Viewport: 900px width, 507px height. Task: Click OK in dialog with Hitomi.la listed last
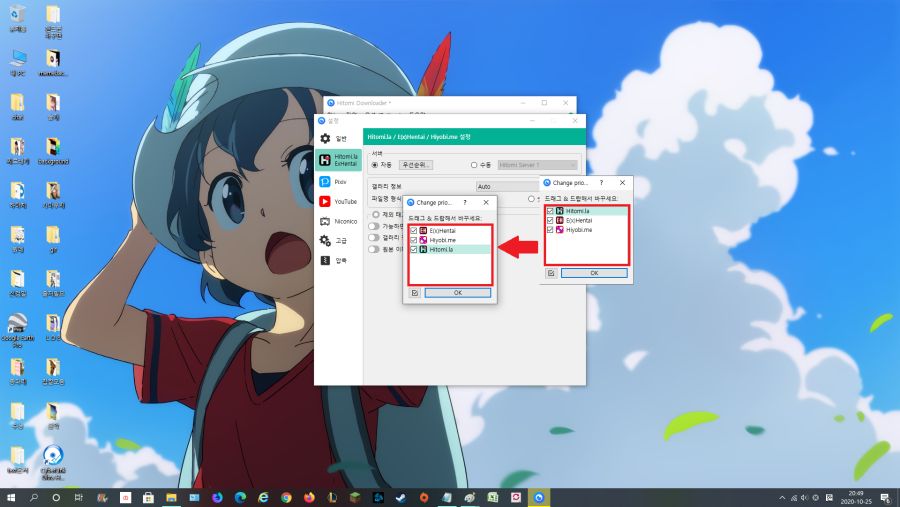(457, 293)
